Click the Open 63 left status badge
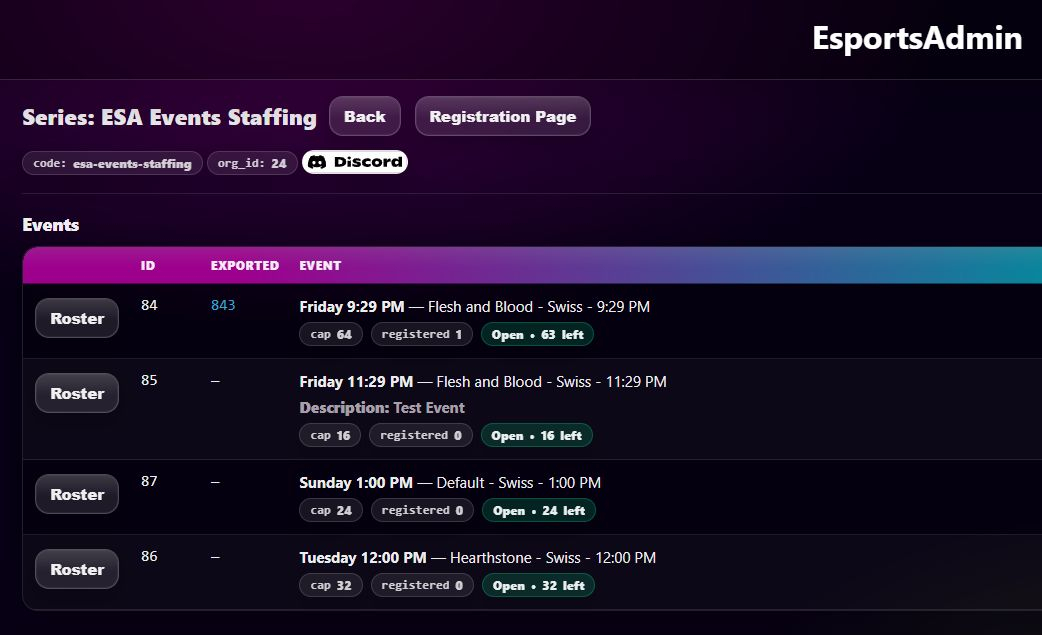Image resolution: width=1042 pixels, height=635 pixels. click(x=537, y=335)
